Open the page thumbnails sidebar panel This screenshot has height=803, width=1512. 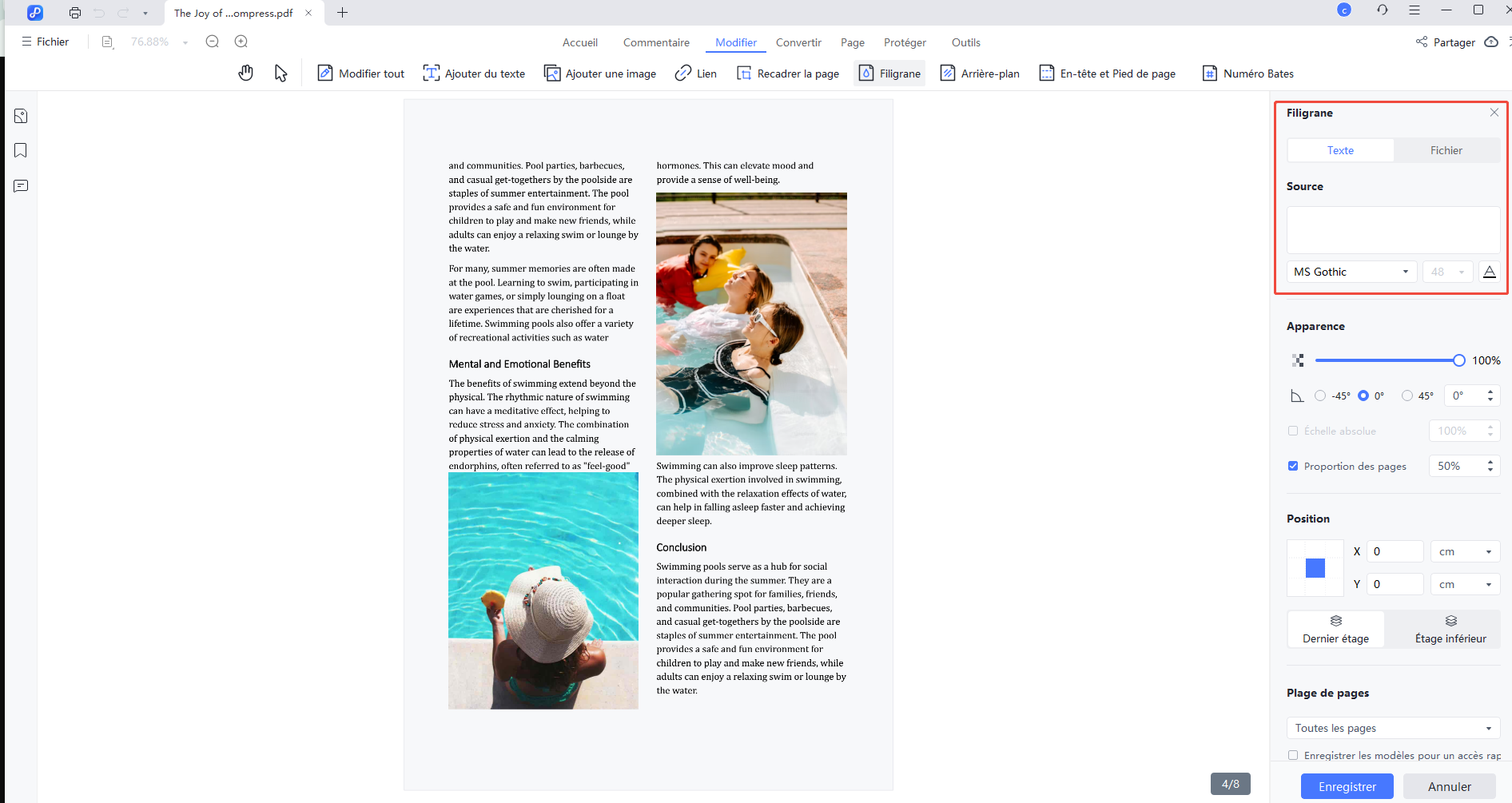click(21, 116)
